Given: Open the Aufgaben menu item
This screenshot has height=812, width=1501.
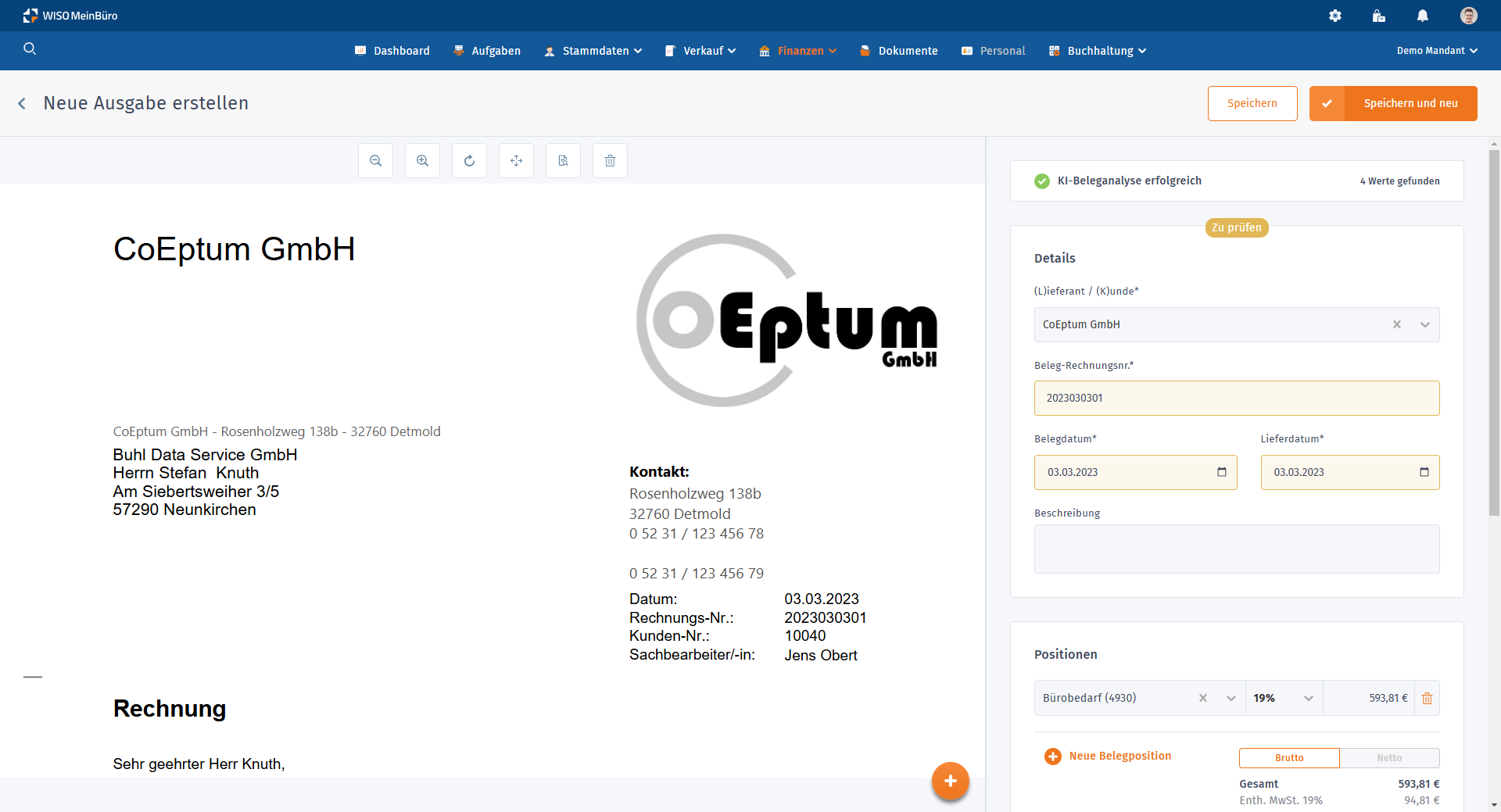Looking at the screenshot, I should 487,51.
